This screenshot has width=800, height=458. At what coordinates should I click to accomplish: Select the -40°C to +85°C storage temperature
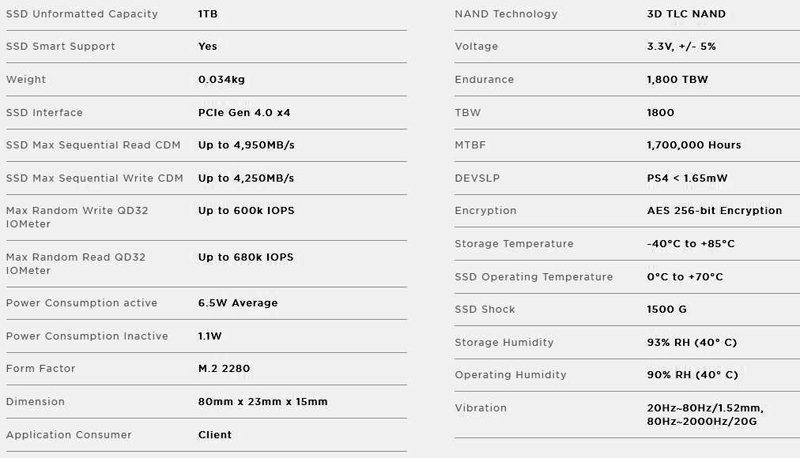(x=690, y=244)
